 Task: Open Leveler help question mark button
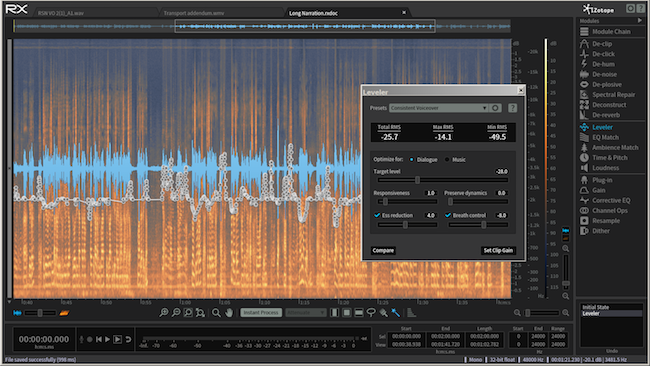(512, 108)
